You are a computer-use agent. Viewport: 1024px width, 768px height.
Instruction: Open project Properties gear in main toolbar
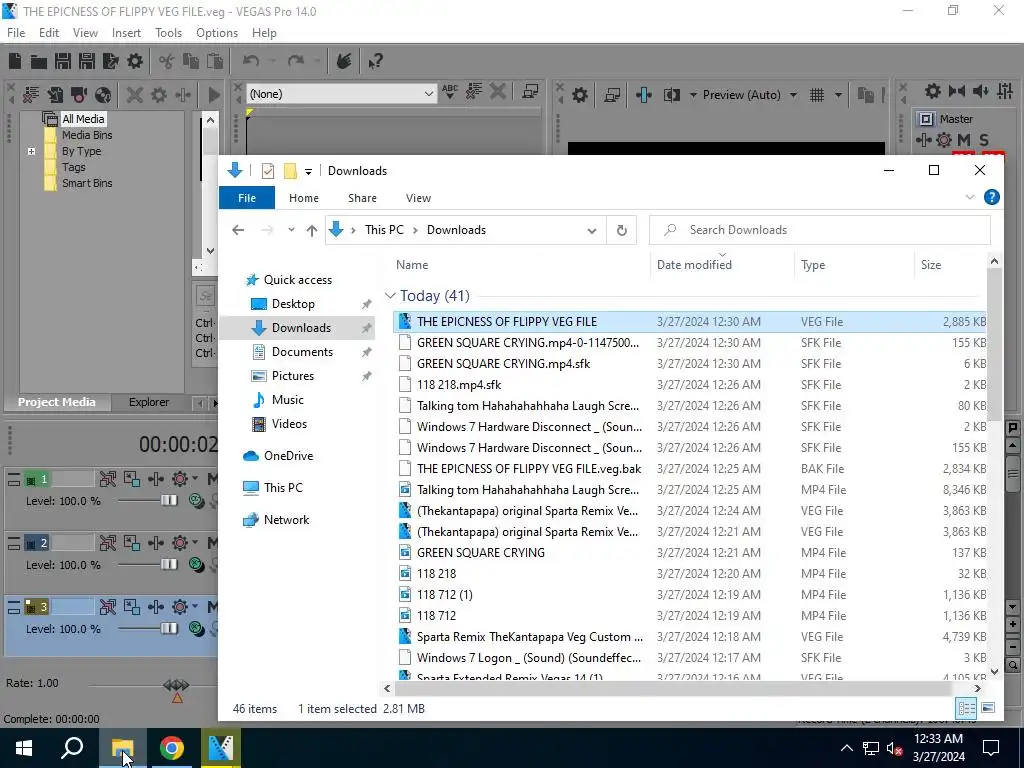(x=135, y=61)
